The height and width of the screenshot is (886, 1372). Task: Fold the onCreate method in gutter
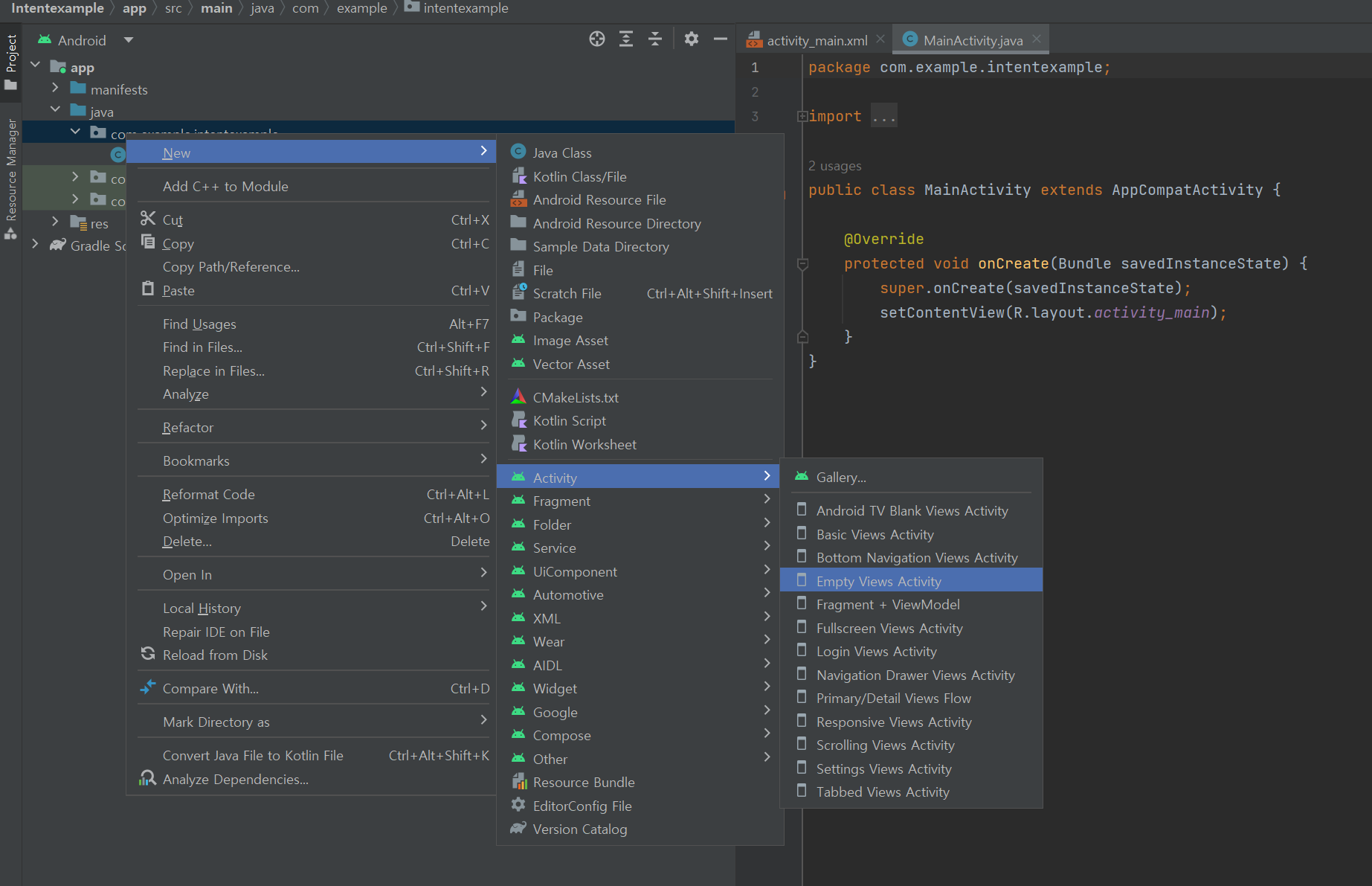[x=802, y=263]
